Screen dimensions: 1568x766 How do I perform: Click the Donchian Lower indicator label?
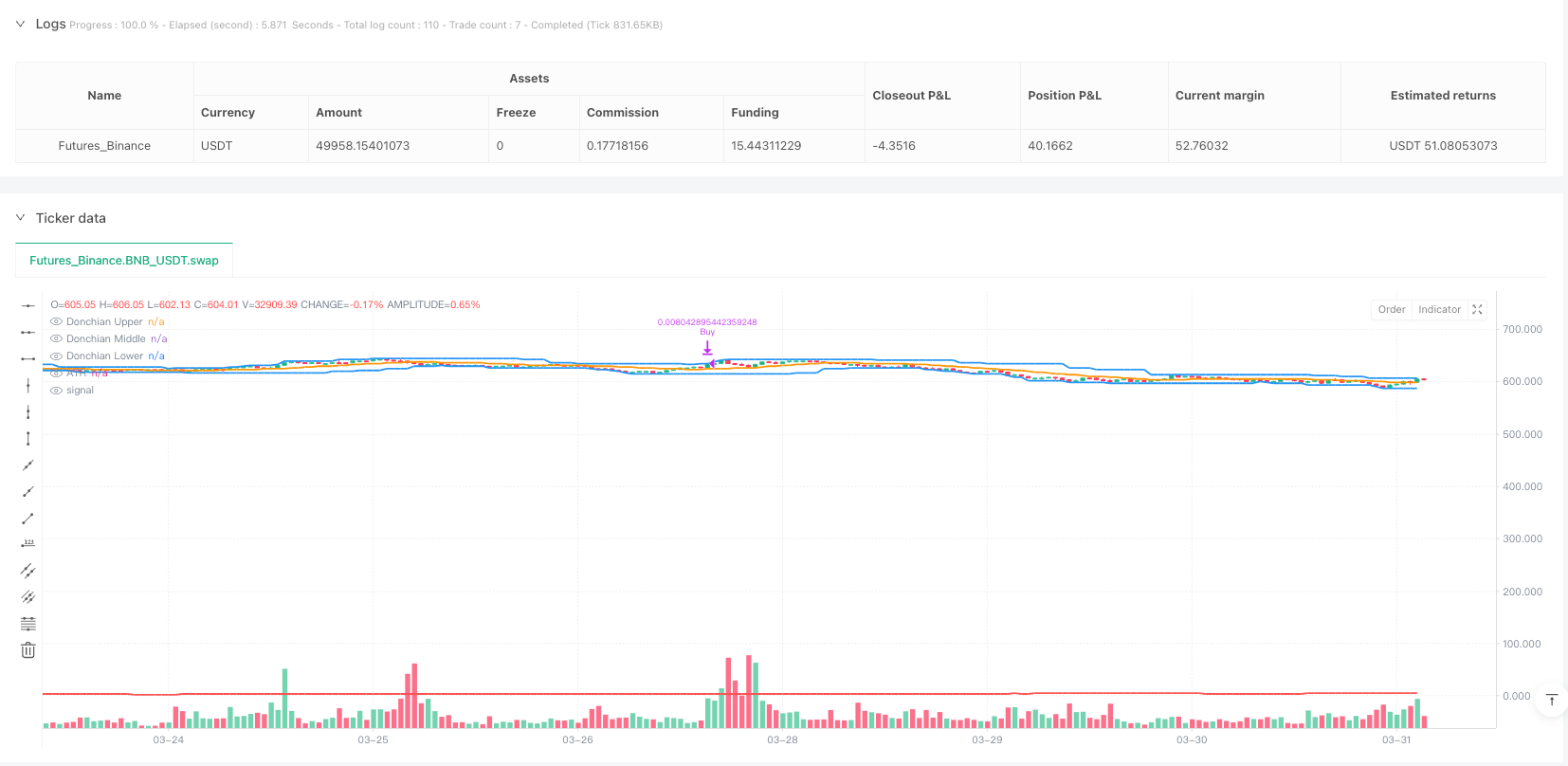click(x=104, y=356)
